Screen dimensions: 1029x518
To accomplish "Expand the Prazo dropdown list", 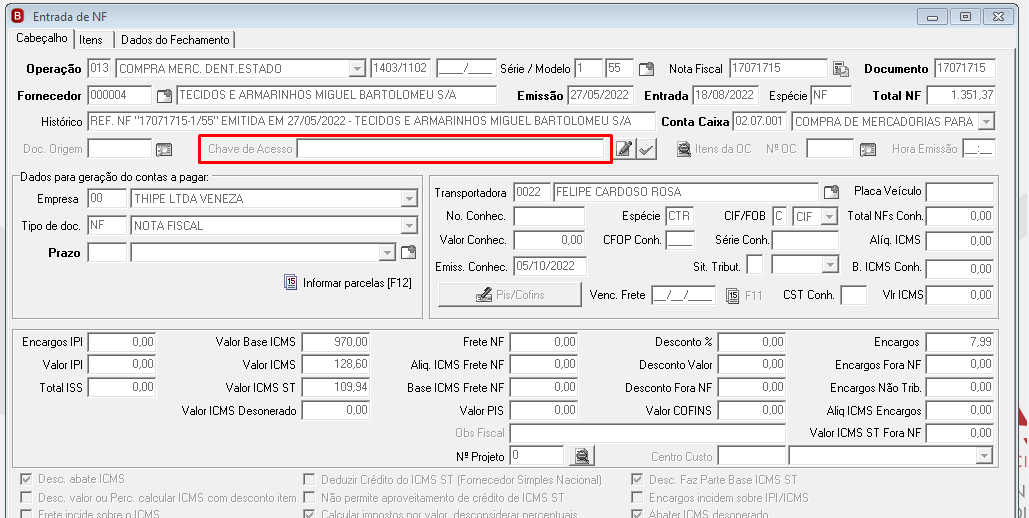I will 387,253.
